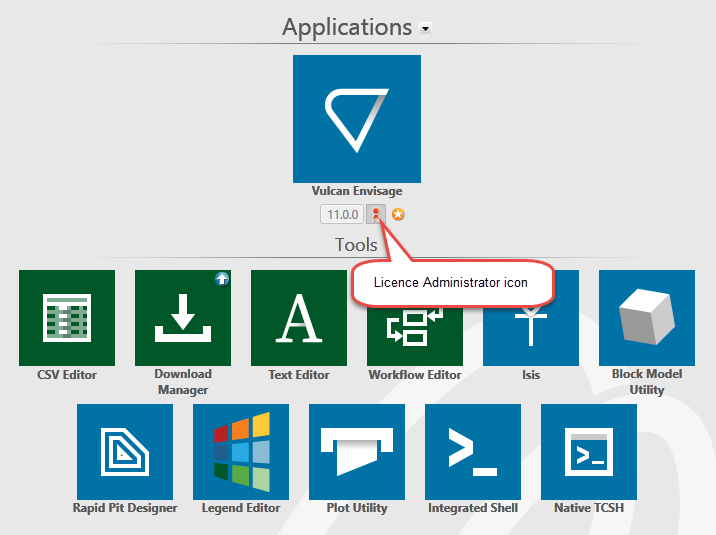Click the Native TCSH label

(589, 508)
